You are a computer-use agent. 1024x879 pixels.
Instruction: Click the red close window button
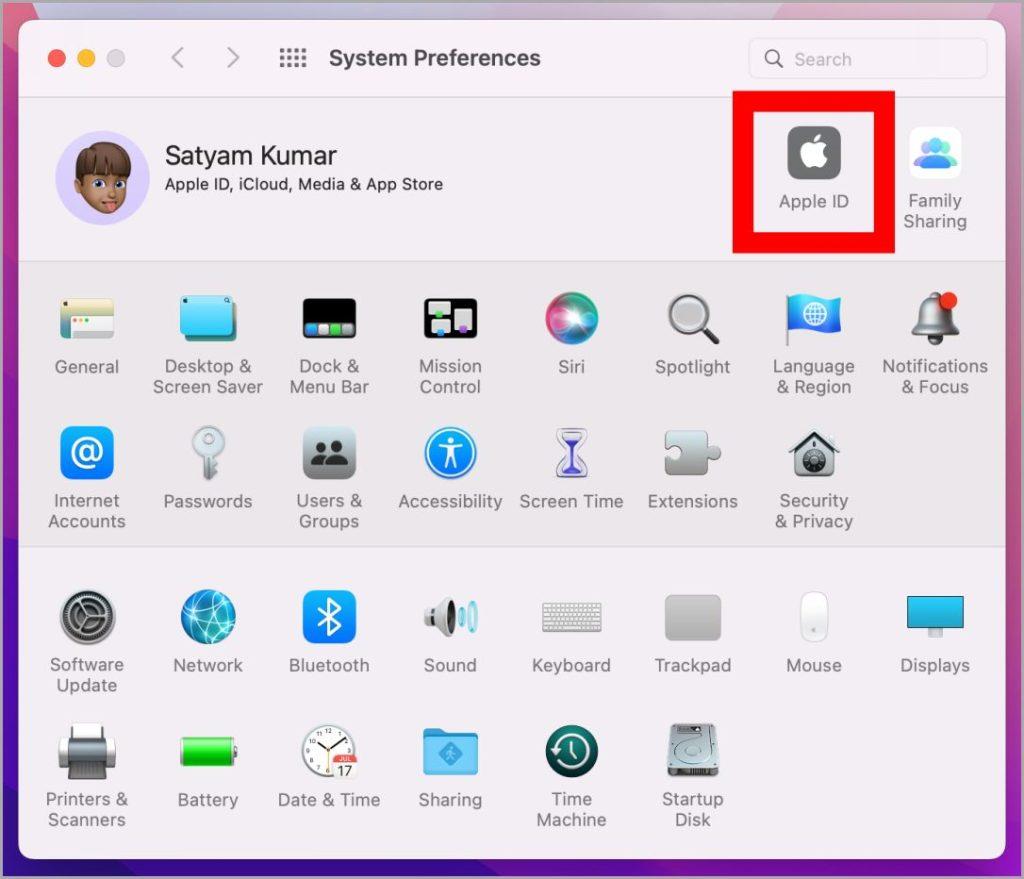tap(57, 58)
